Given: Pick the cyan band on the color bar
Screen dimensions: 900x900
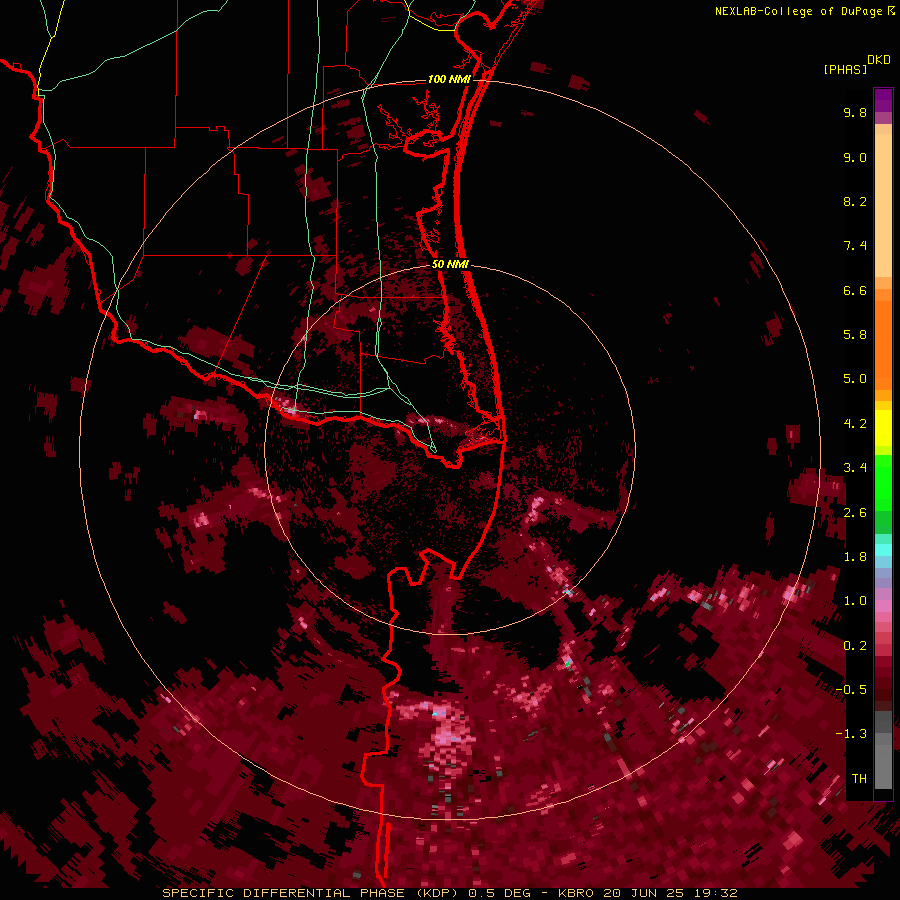Looking at the screenshot, I should point(883,550).
